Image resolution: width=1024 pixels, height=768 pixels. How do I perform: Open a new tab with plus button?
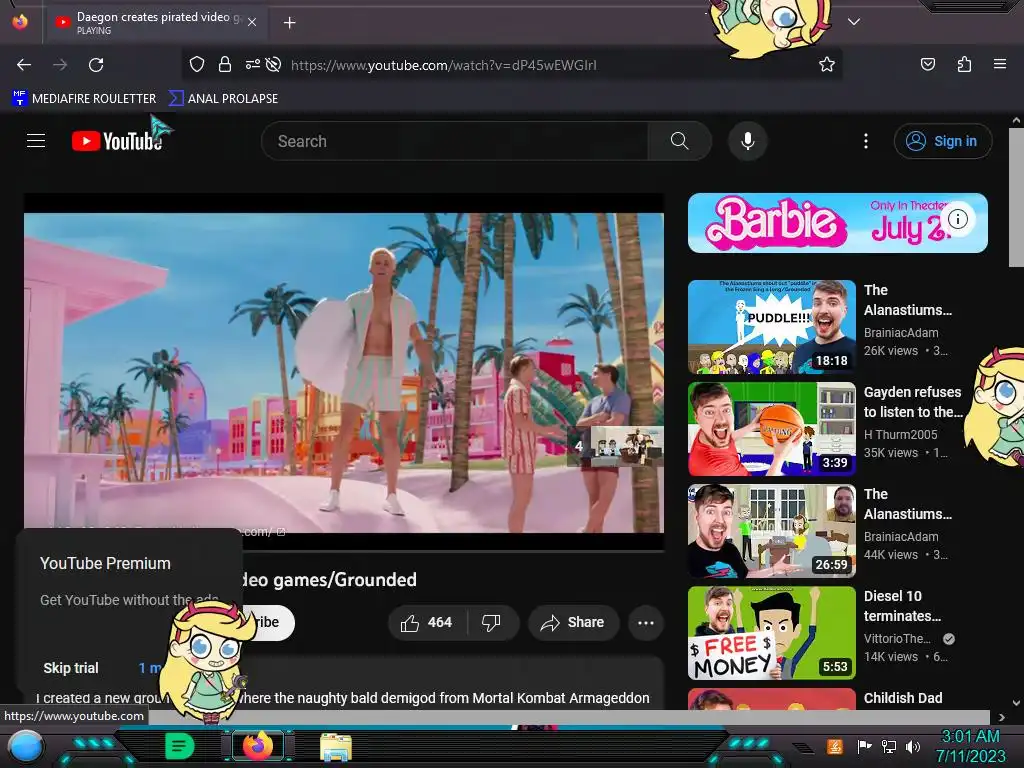coord(289,23)
